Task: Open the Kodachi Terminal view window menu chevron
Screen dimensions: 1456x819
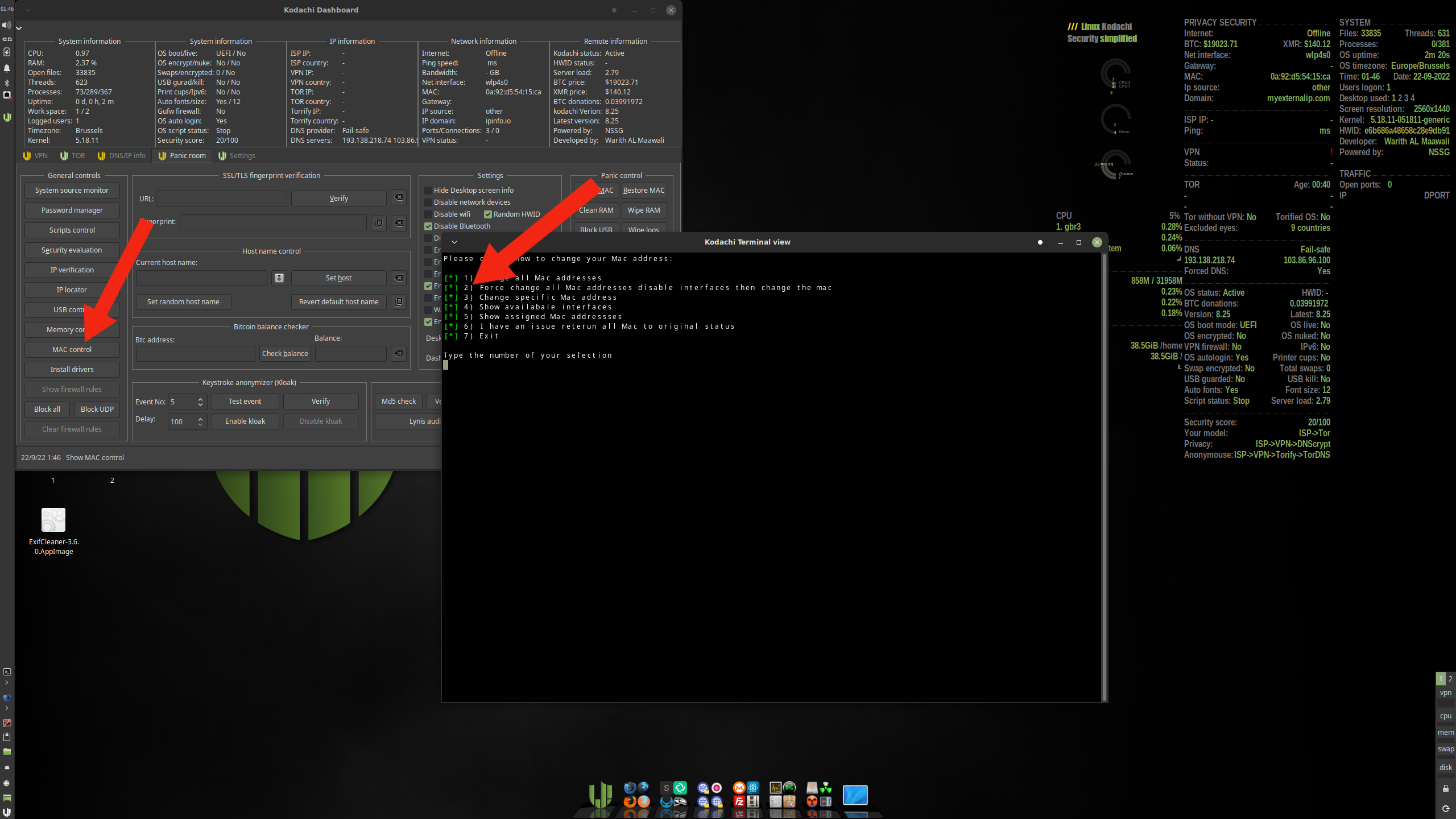Action: pyautogui.click(x=454, y=242)
